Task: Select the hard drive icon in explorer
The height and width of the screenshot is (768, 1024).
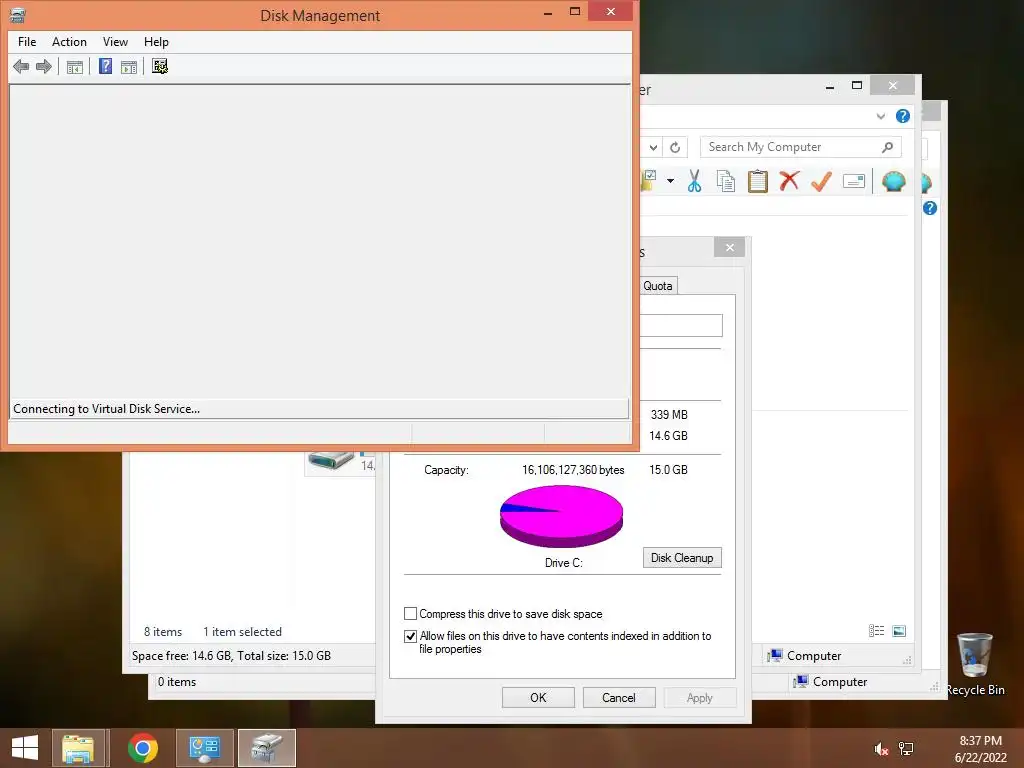Action: click(x=331, y=460)
